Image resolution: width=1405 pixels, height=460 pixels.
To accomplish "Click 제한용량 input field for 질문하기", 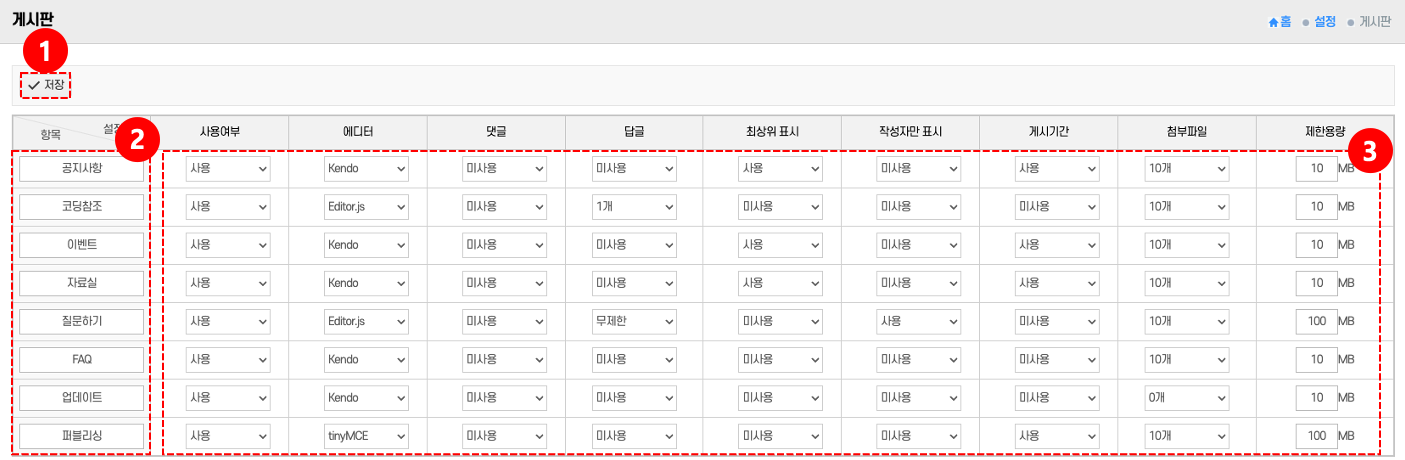I will click(1314, 321).
